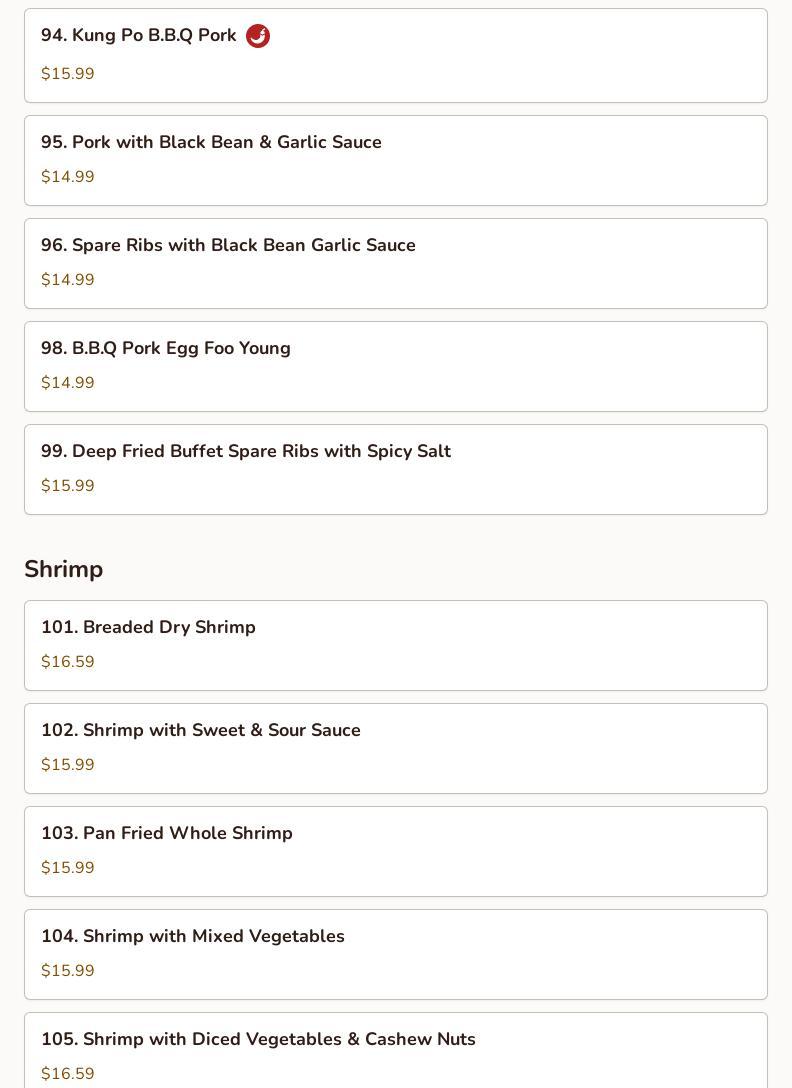
Task: Pick Shrimp with Diced Vegetables & Cashew Nuts
Action: click(258, 1039)
